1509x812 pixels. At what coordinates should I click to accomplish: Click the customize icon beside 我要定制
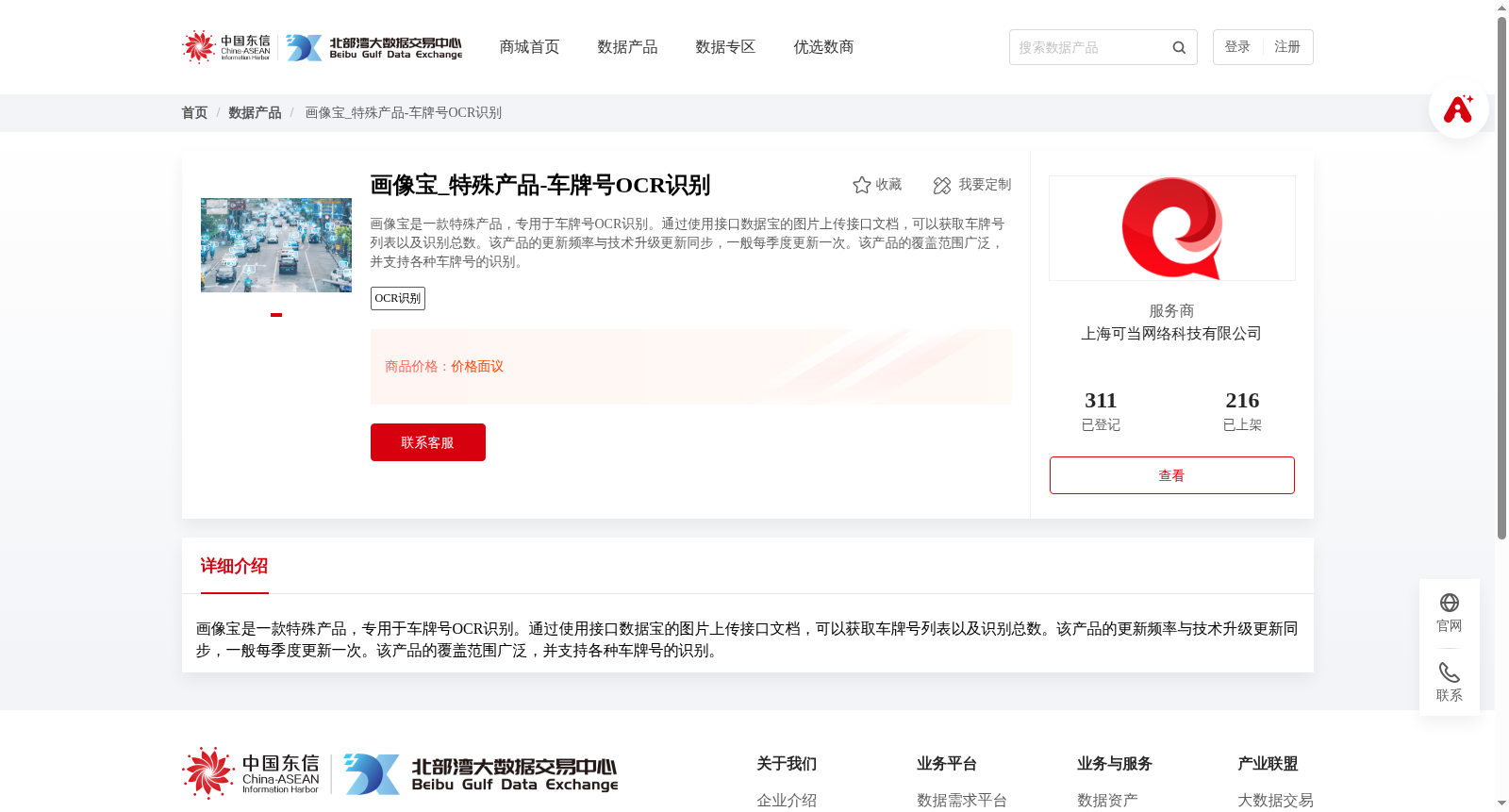[x=942, y=185]
